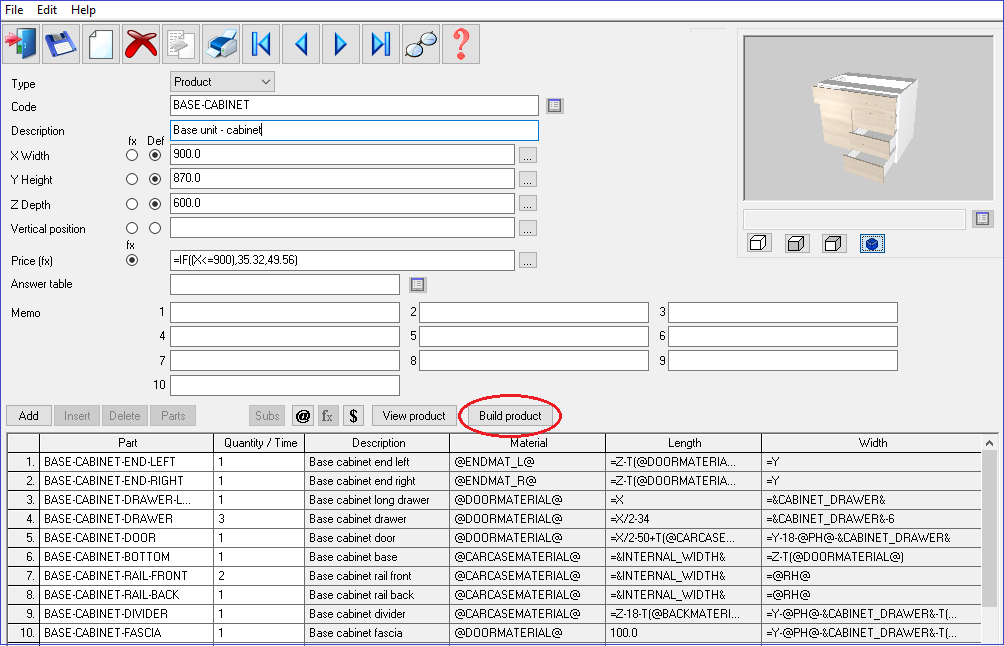Click the Insert button above the parts table
Viewport: 1004px width, 646px height.
77,416
